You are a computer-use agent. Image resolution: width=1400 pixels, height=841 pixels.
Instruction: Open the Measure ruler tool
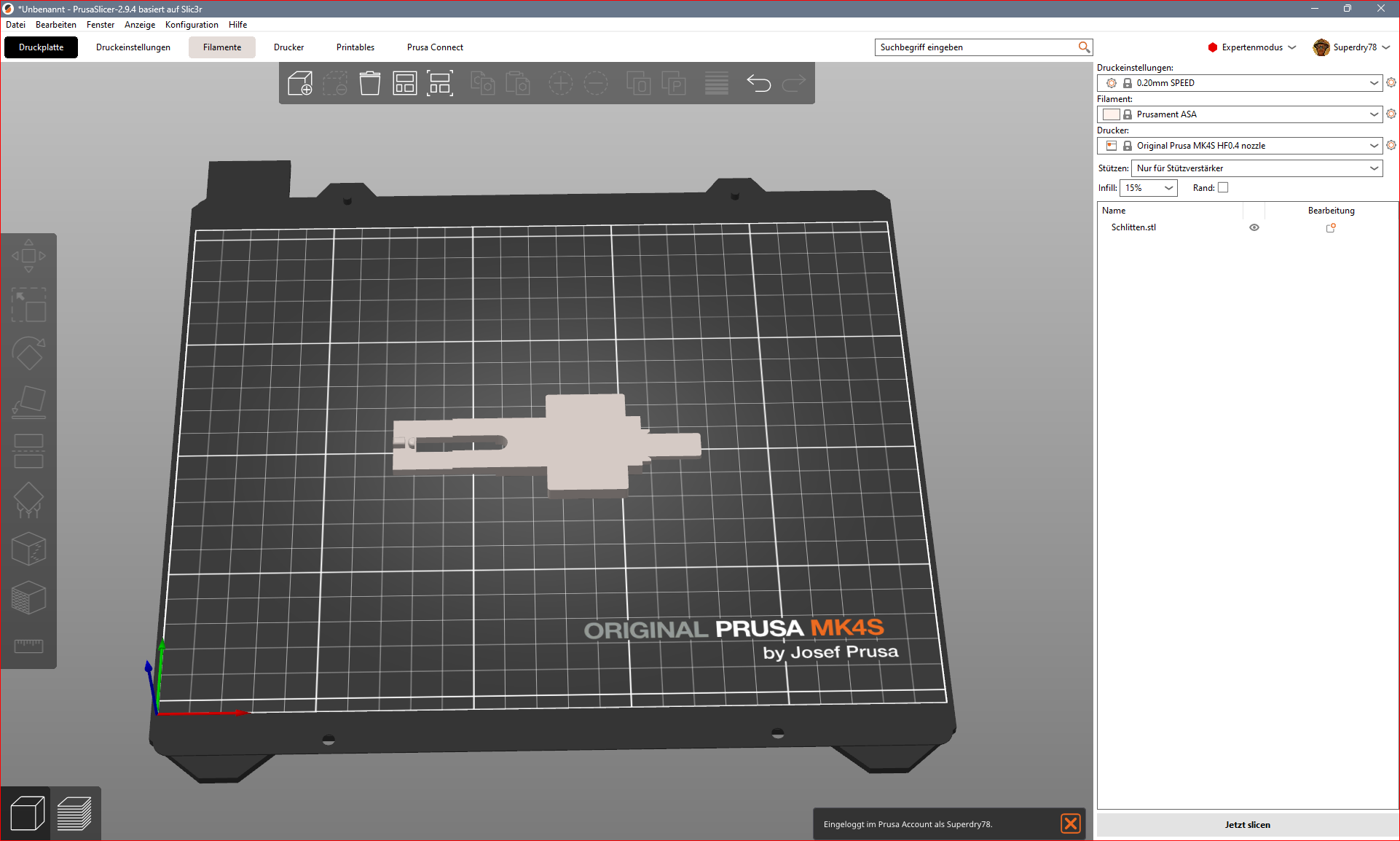click(x=28, y=646)
